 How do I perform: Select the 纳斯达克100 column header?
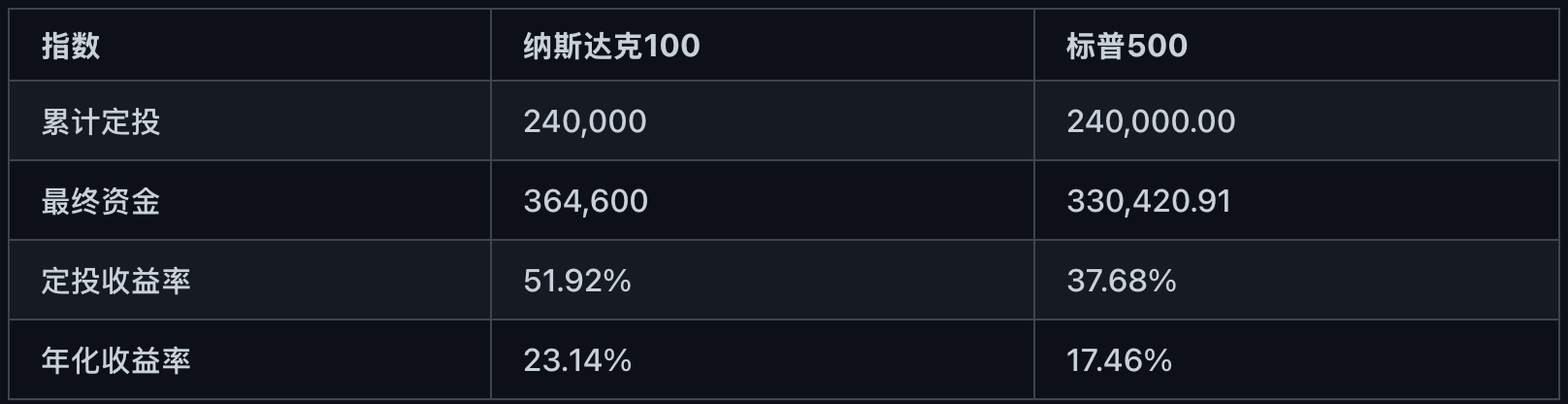tap(611, 46)
